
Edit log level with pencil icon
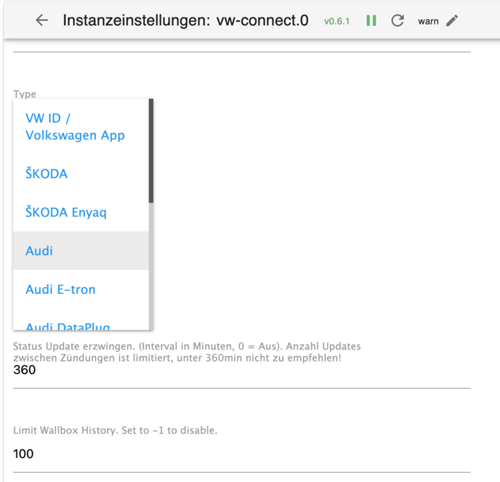(x=452, y=21)
